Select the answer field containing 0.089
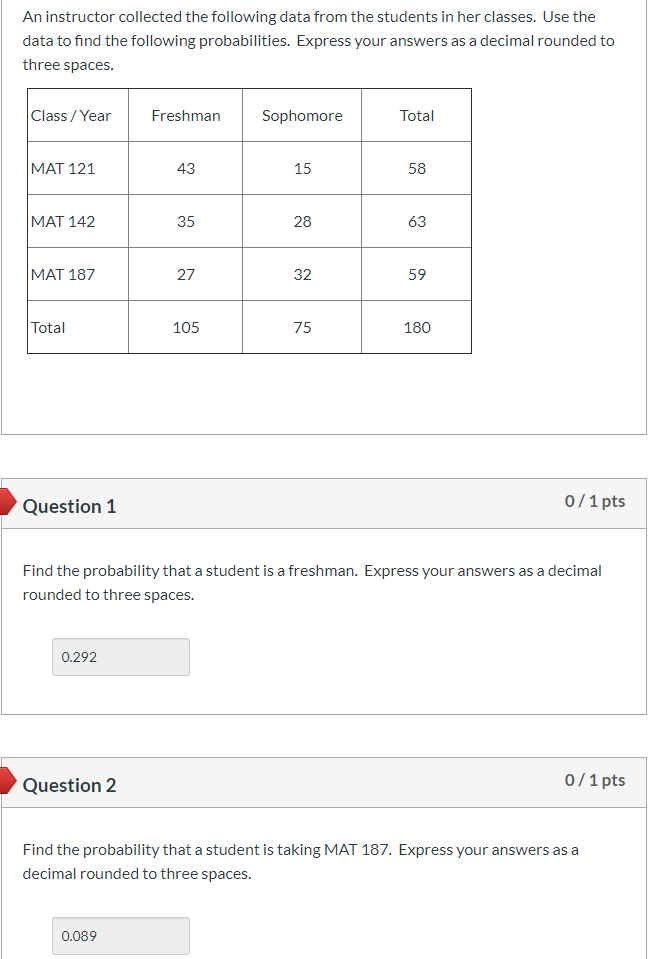 120,936
